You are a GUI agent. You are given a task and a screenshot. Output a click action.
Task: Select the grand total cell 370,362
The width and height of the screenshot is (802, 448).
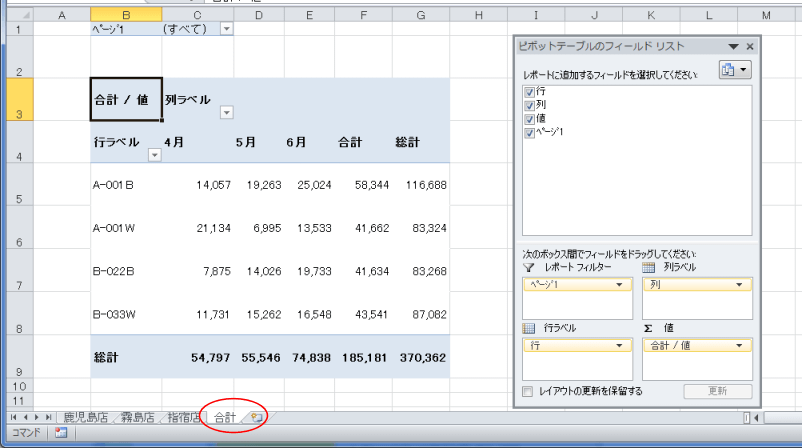(x=420, y=357)
